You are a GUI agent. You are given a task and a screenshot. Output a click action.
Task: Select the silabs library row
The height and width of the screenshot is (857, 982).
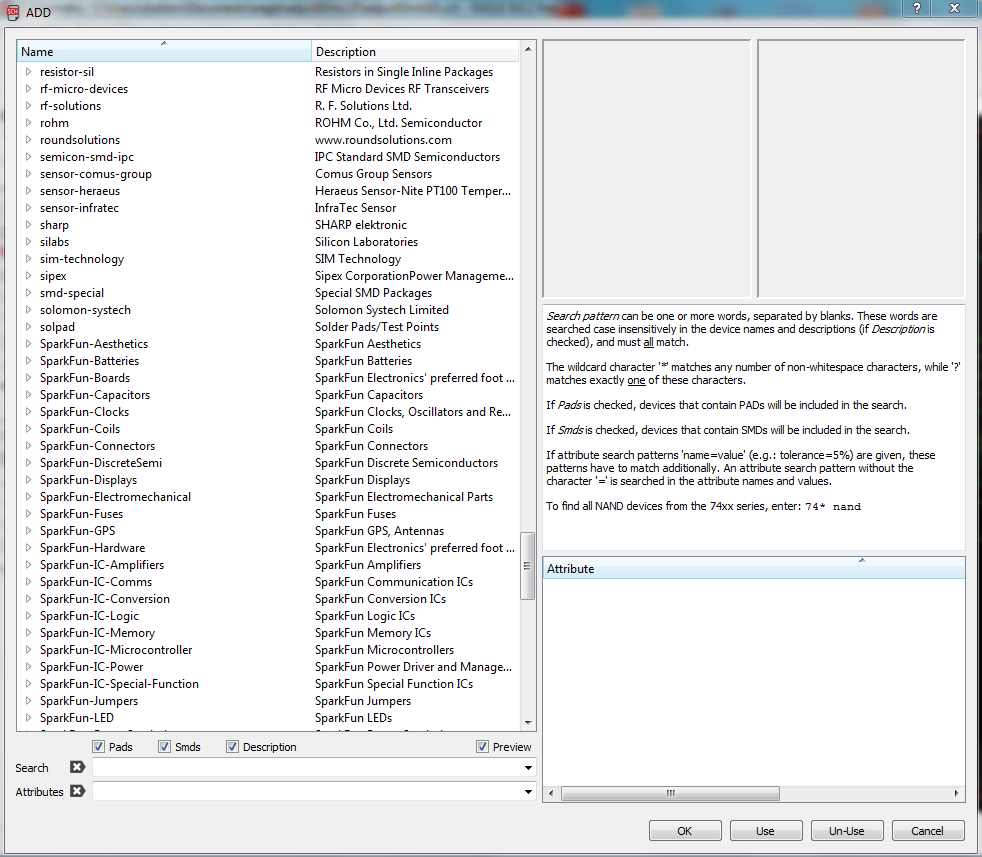tap(268, 242)
